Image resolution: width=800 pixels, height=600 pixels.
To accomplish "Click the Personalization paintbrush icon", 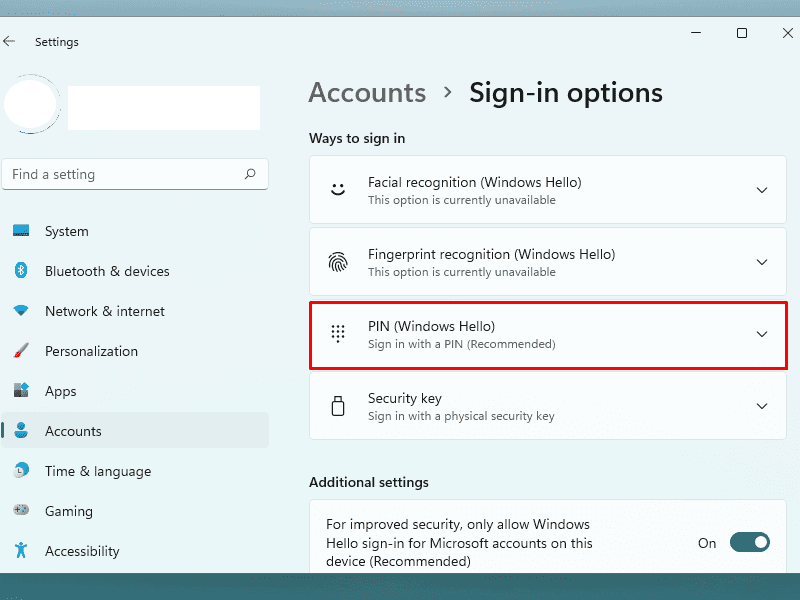I will (x=21, y=351).
